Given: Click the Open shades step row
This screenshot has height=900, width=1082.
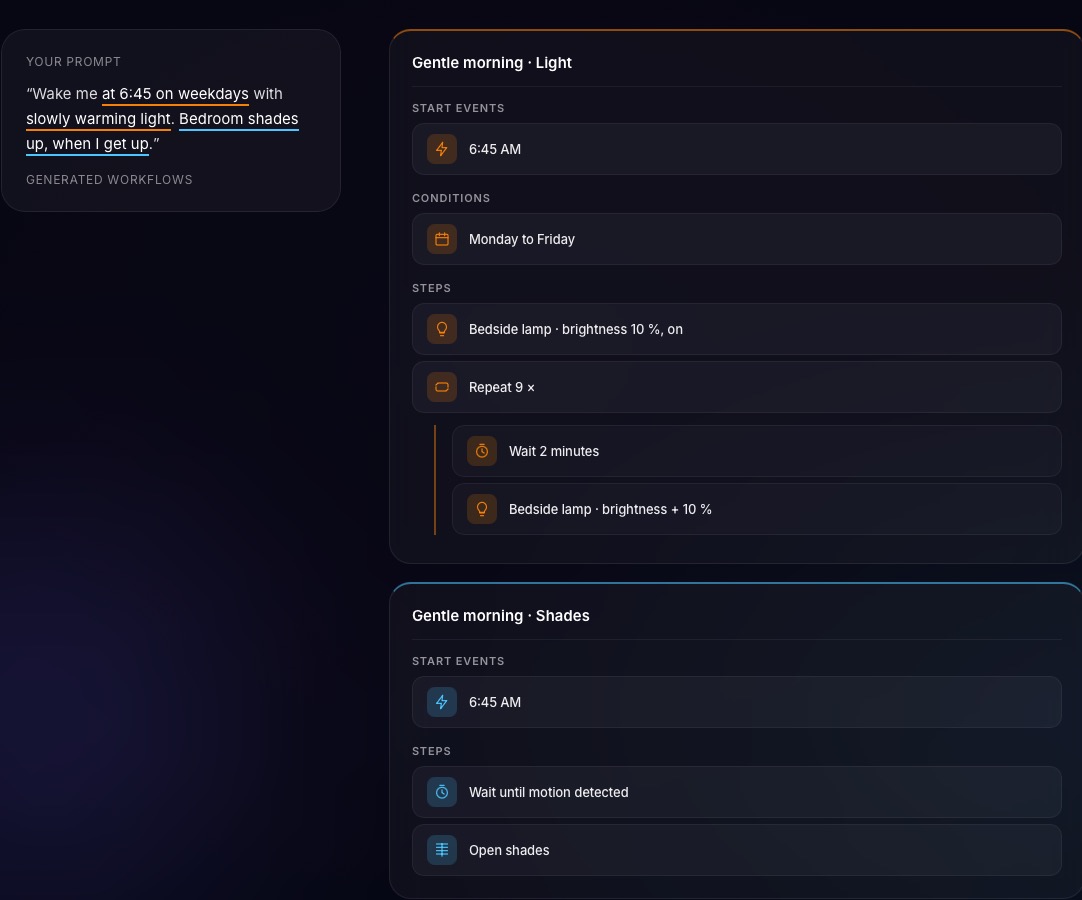Looking at the screenshot, I should point(736,850).
